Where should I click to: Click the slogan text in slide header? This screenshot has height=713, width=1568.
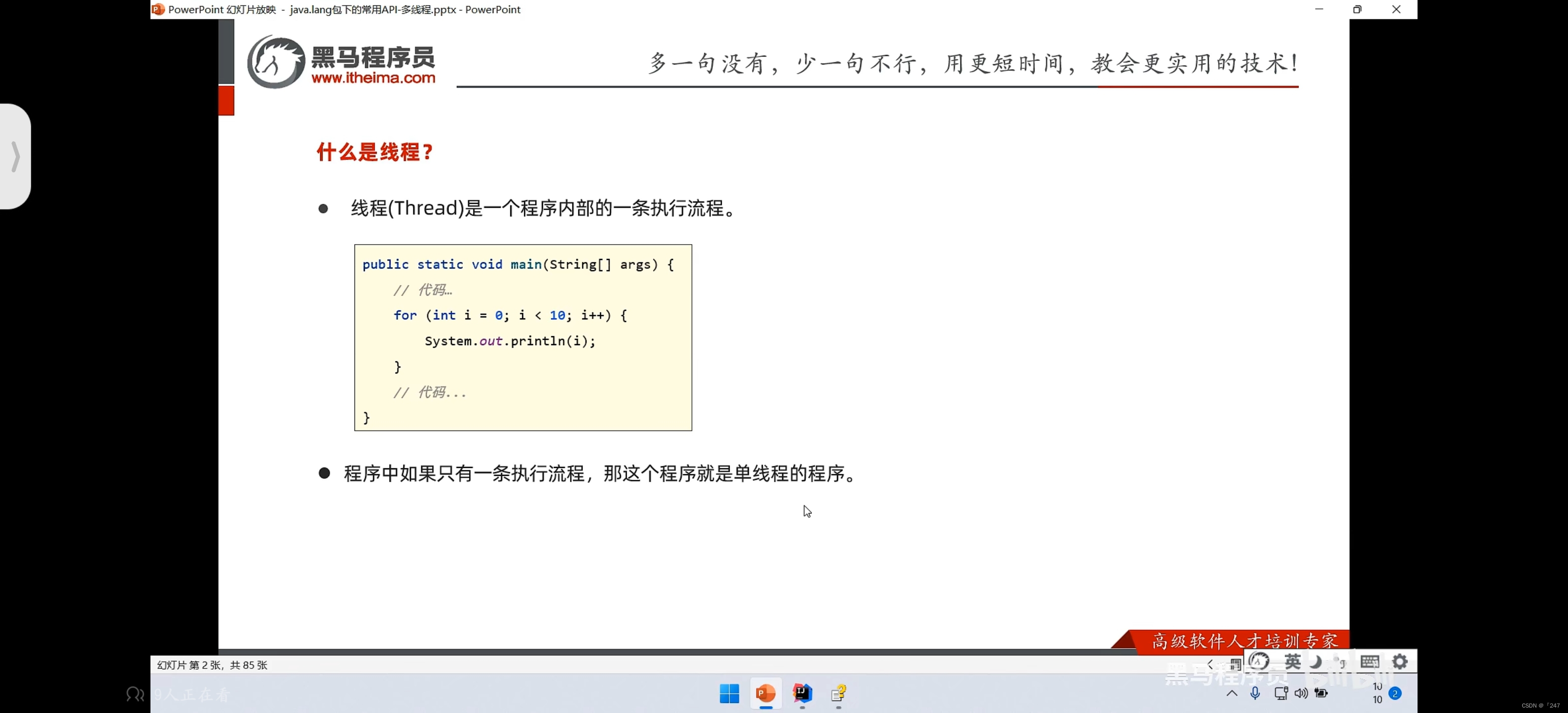[974, 63]
